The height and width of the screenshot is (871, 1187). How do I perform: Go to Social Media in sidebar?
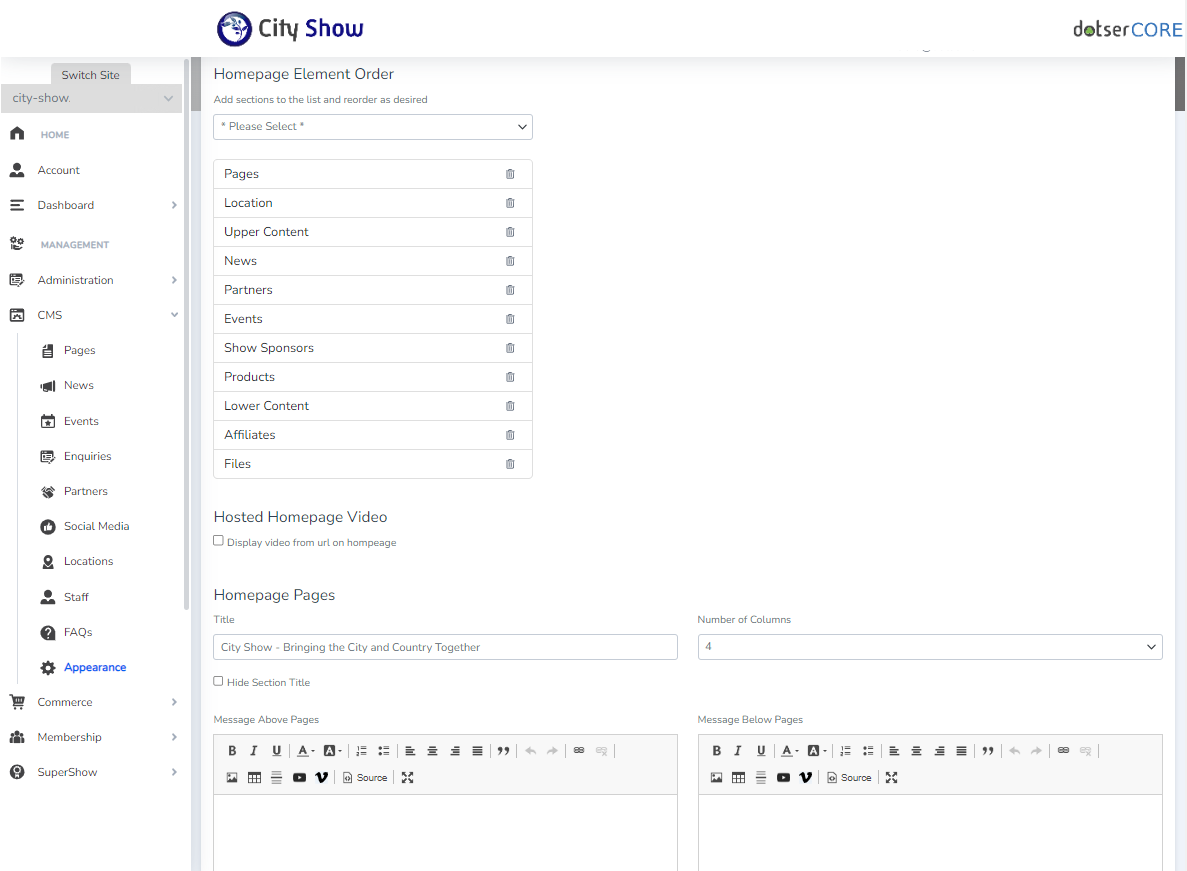[96, 526]
